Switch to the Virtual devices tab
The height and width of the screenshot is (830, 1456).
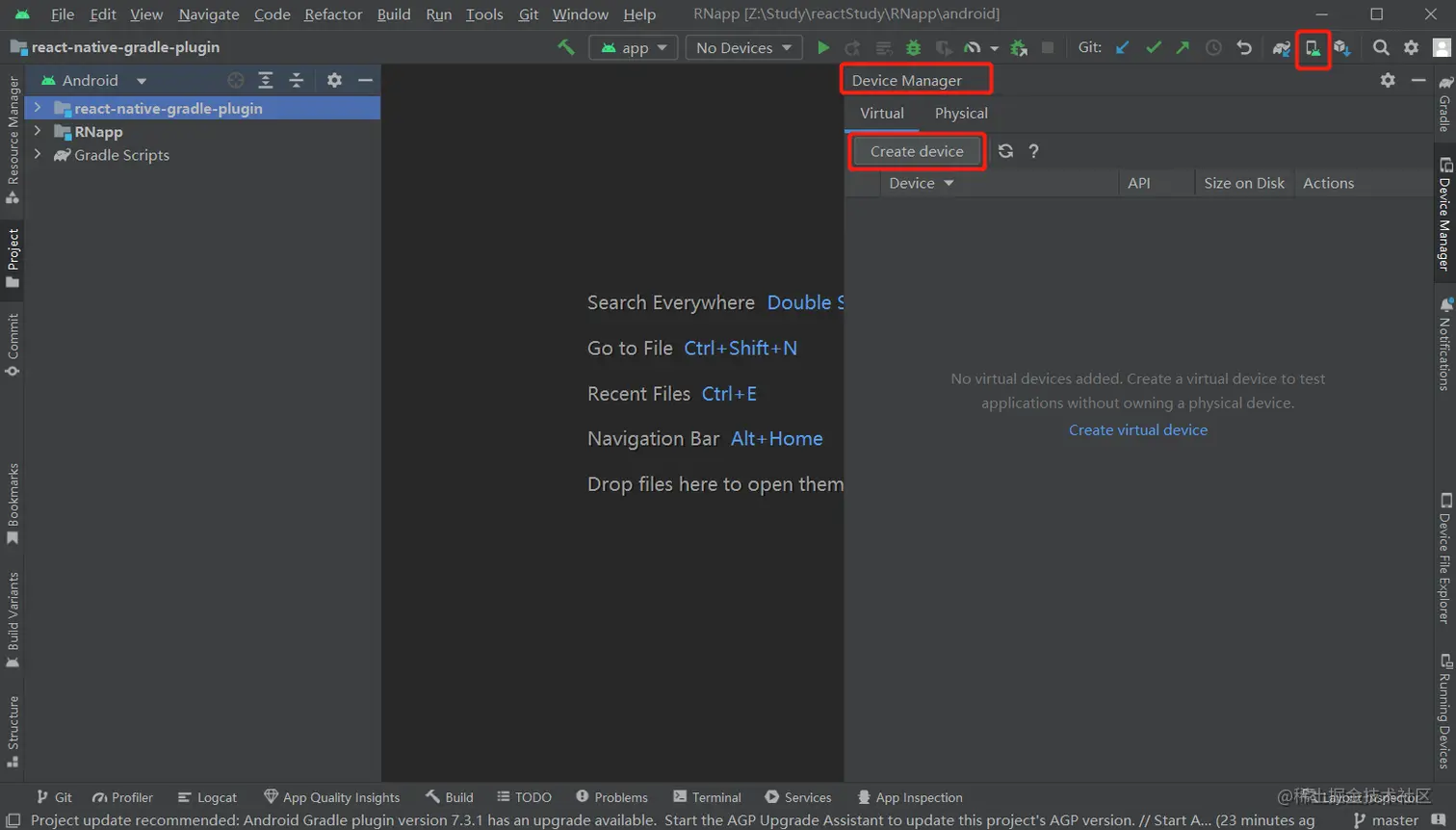[882, 114]
